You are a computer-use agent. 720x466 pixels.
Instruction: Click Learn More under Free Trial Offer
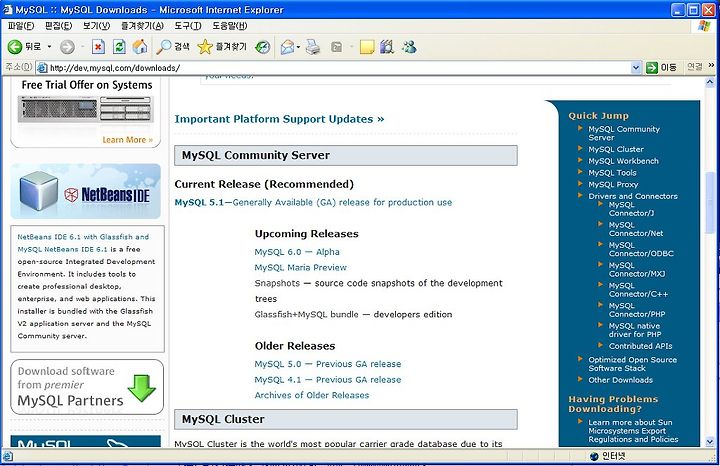(x=128, y=140)
